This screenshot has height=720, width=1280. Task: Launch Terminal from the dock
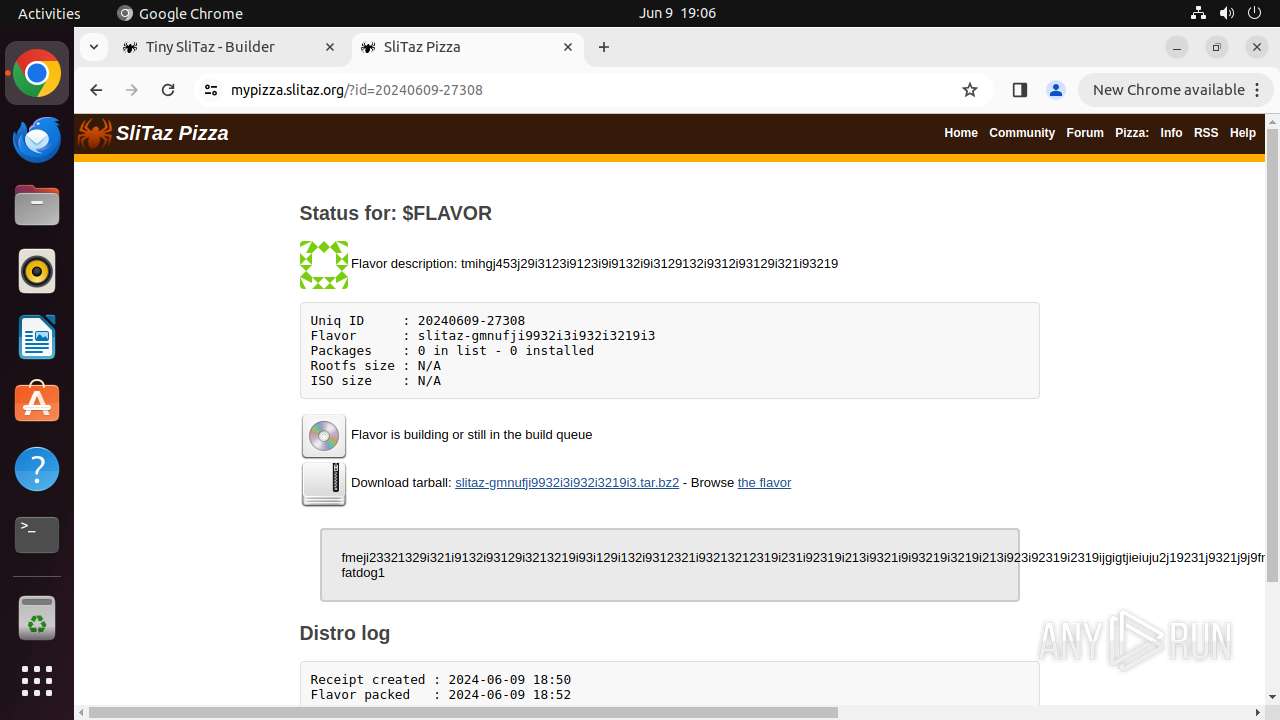click(x=37, y=535)
